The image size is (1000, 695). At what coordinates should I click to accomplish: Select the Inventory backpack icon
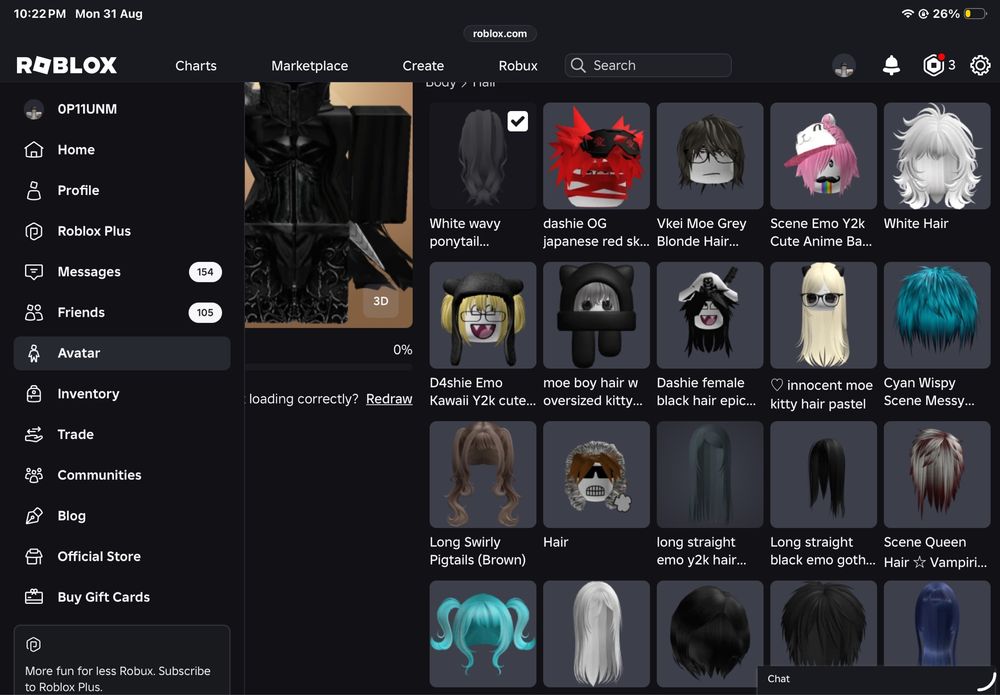click(x=34, y=394)
